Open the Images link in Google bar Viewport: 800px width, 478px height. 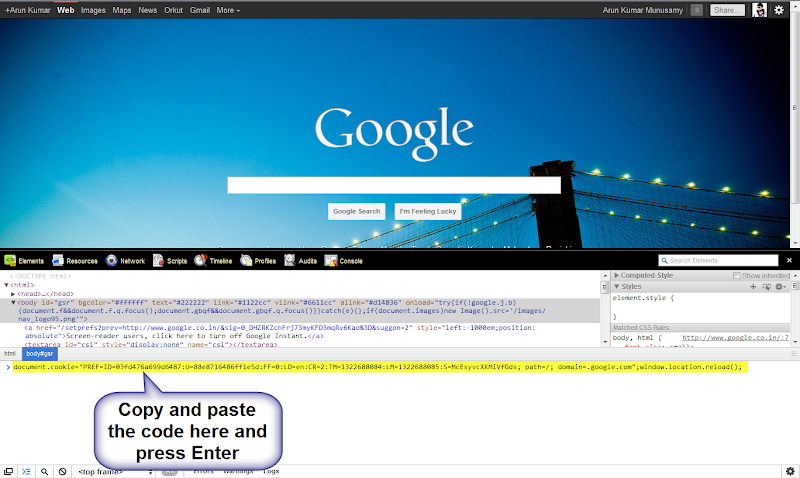coord(93,10)
